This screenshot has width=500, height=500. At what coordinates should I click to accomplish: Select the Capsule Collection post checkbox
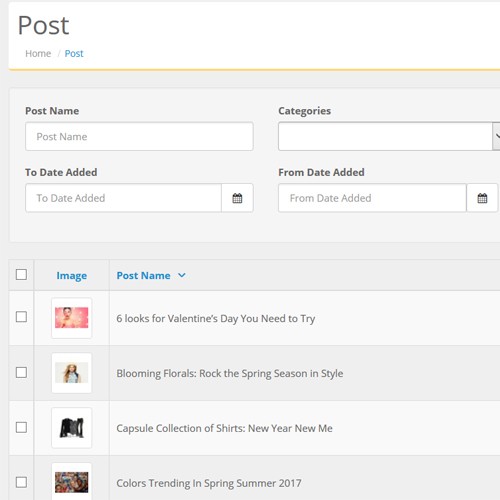pyautogui.click(x=21, y=427)
